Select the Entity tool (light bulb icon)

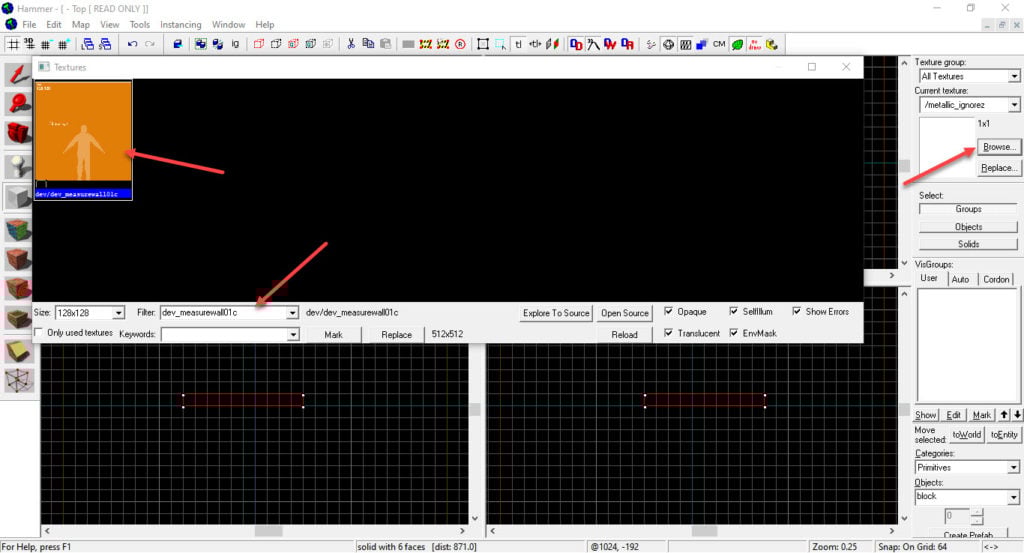click(x=18, y=166)
